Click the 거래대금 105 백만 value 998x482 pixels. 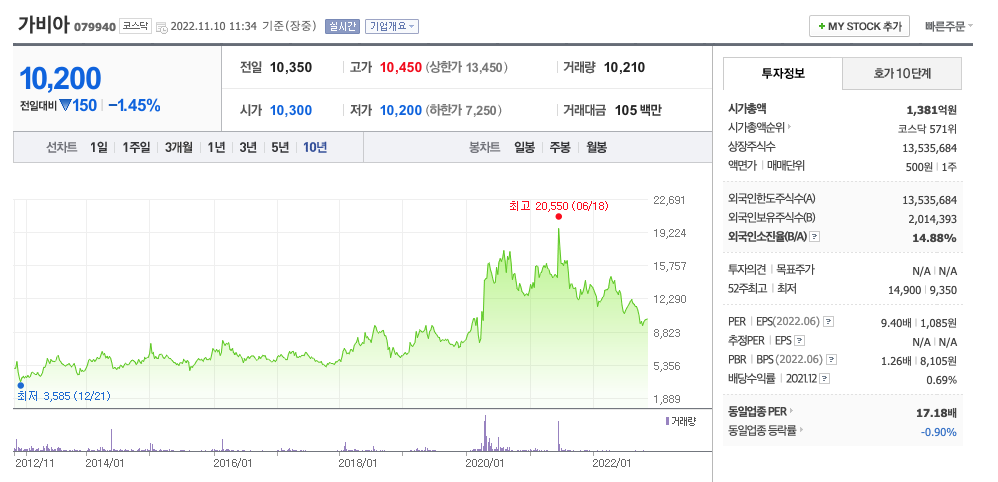(638, 110)
